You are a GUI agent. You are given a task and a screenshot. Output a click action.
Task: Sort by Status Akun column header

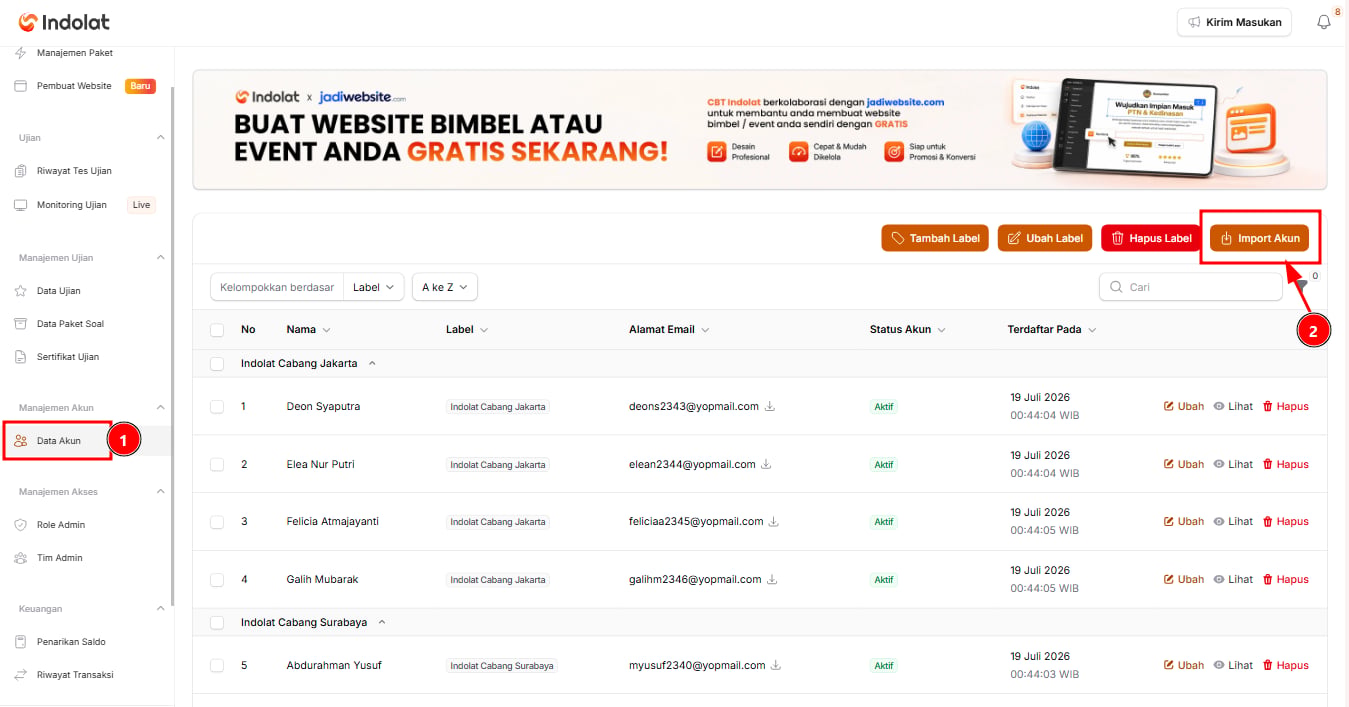coord(907,330)
